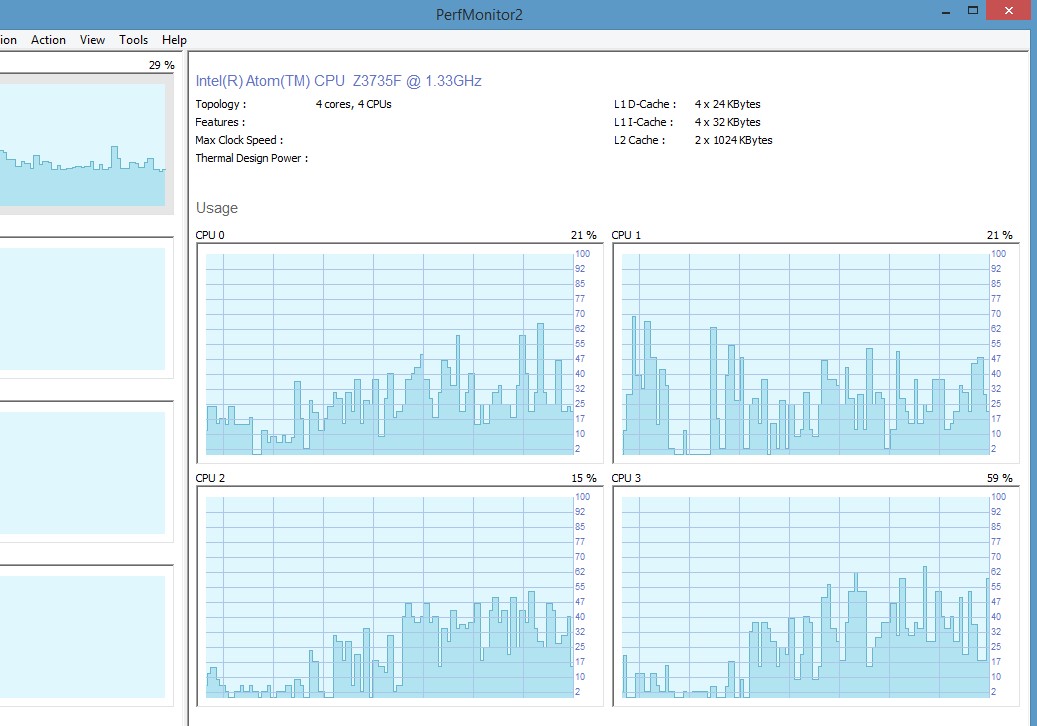Select the CPU 1 usage graph
This screenshot has width=1037, height=726.
[x=816, y=354]
